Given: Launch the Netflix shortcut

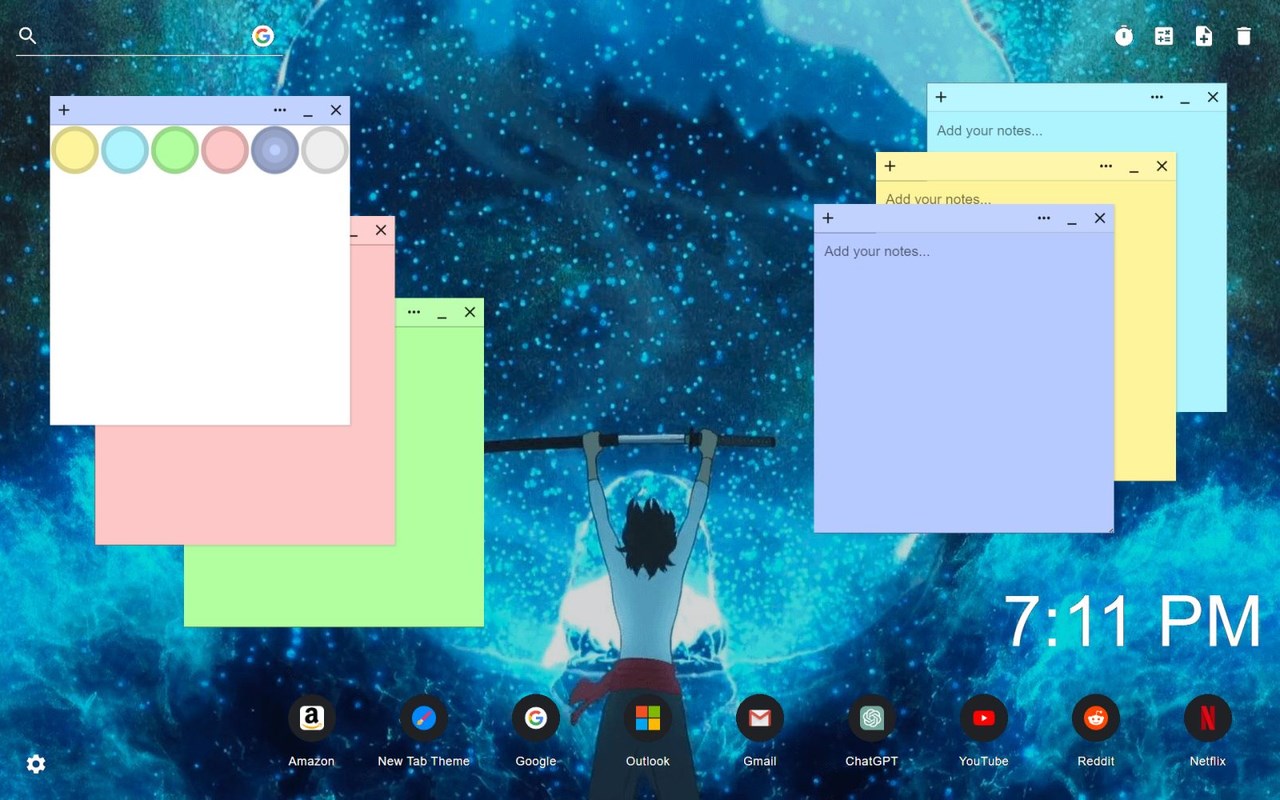Looking at the screenshot, I should [1208, 718].
